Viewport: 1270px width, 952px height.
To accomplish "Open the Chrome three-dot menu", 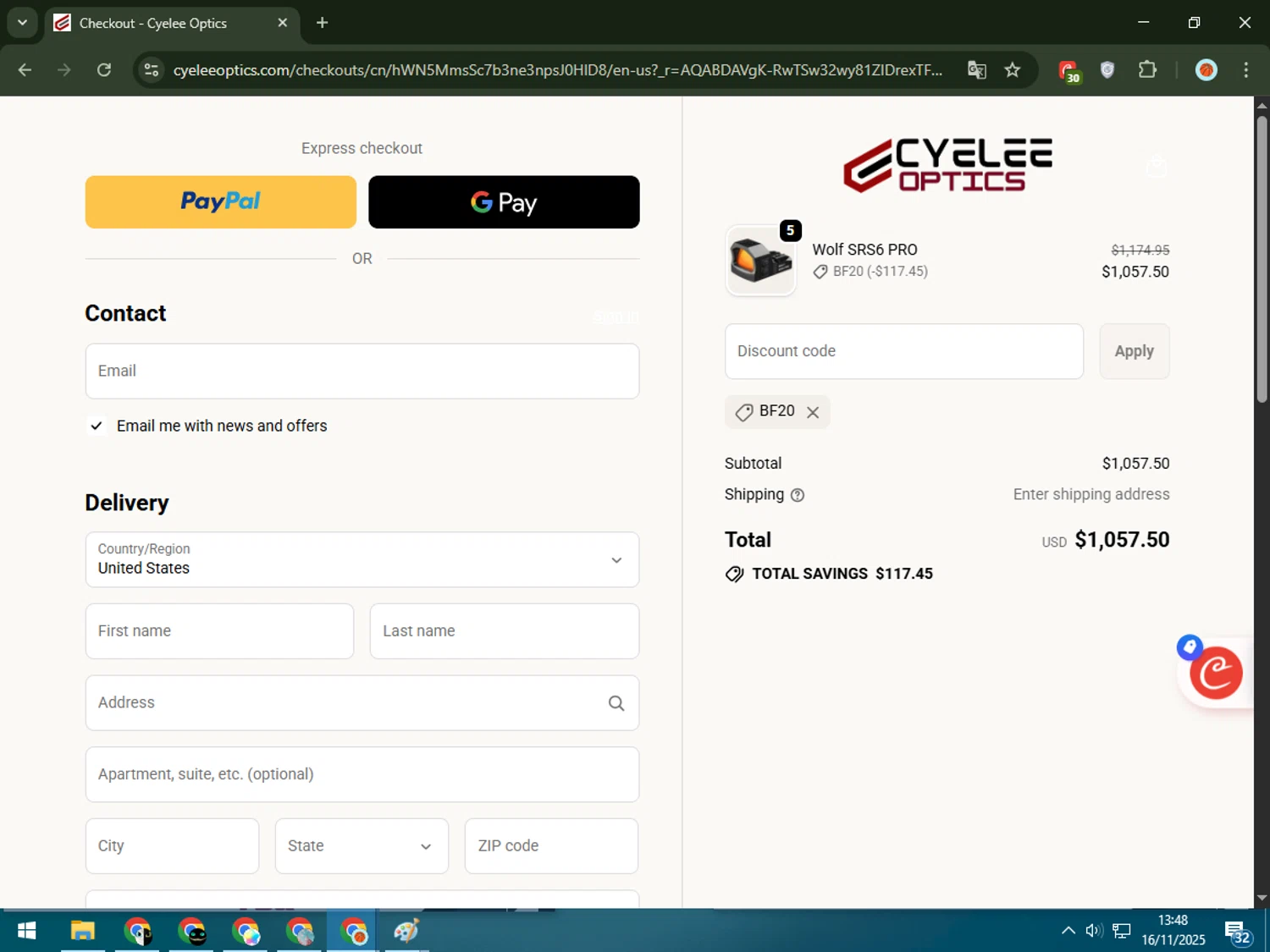I will [1245, 70].
